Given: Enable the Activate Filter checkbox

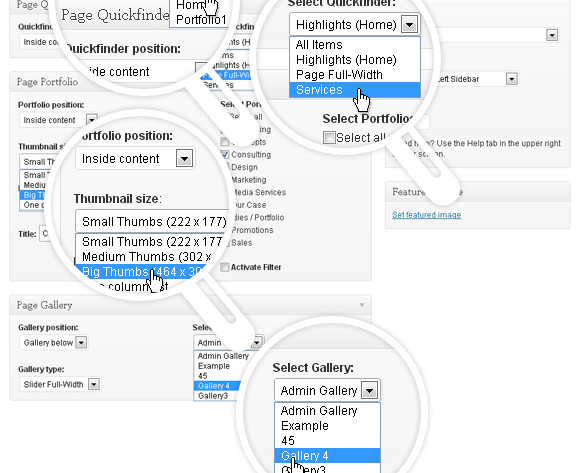Looking at the screenshot, I should pos(225,267).
